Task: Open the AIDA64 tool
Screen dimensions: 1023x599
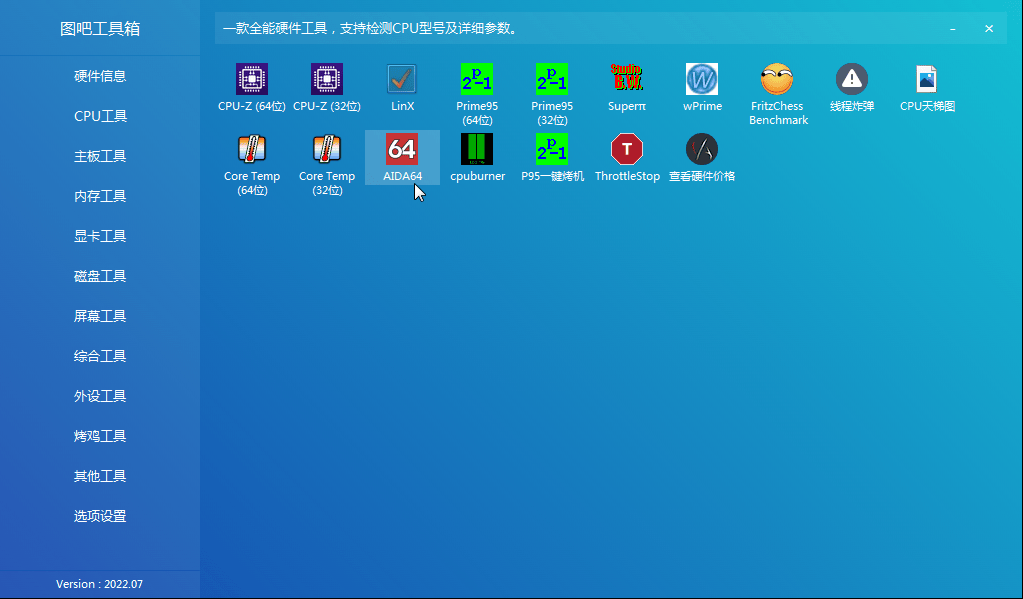Action: pos(402,158)
